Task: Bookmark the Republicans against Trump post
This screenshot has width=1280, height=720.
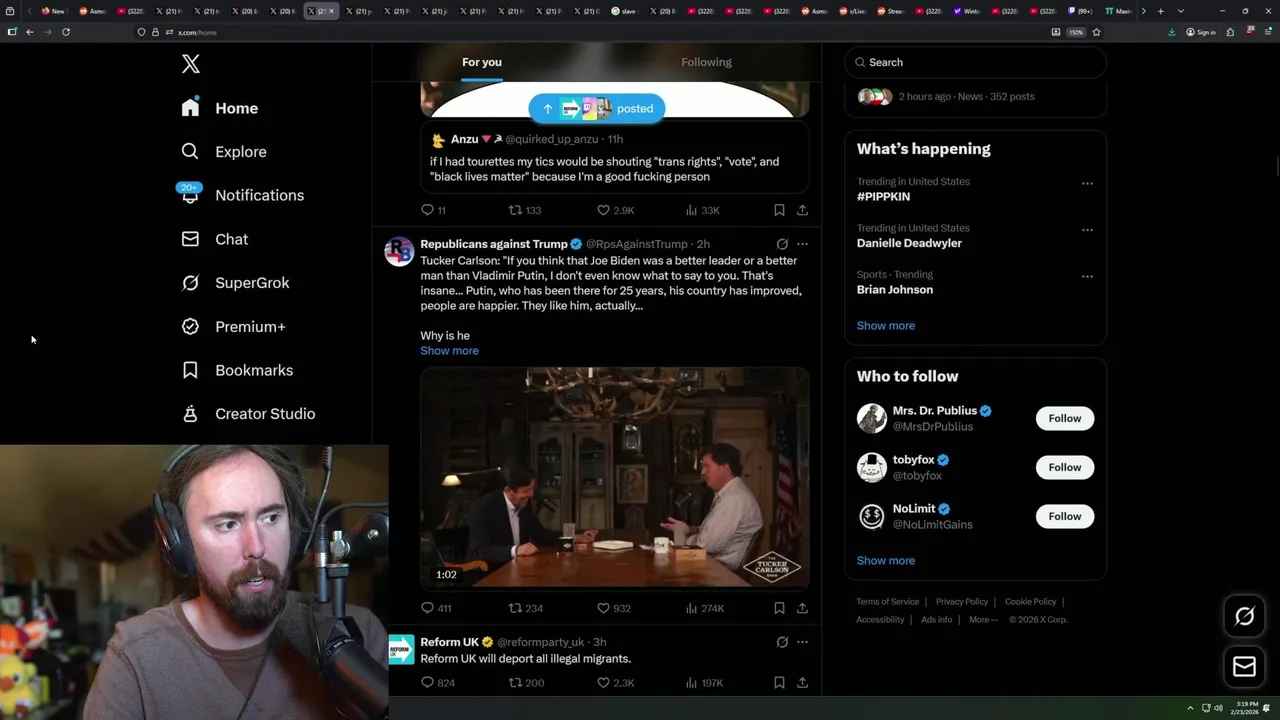Action: (779, 608)
